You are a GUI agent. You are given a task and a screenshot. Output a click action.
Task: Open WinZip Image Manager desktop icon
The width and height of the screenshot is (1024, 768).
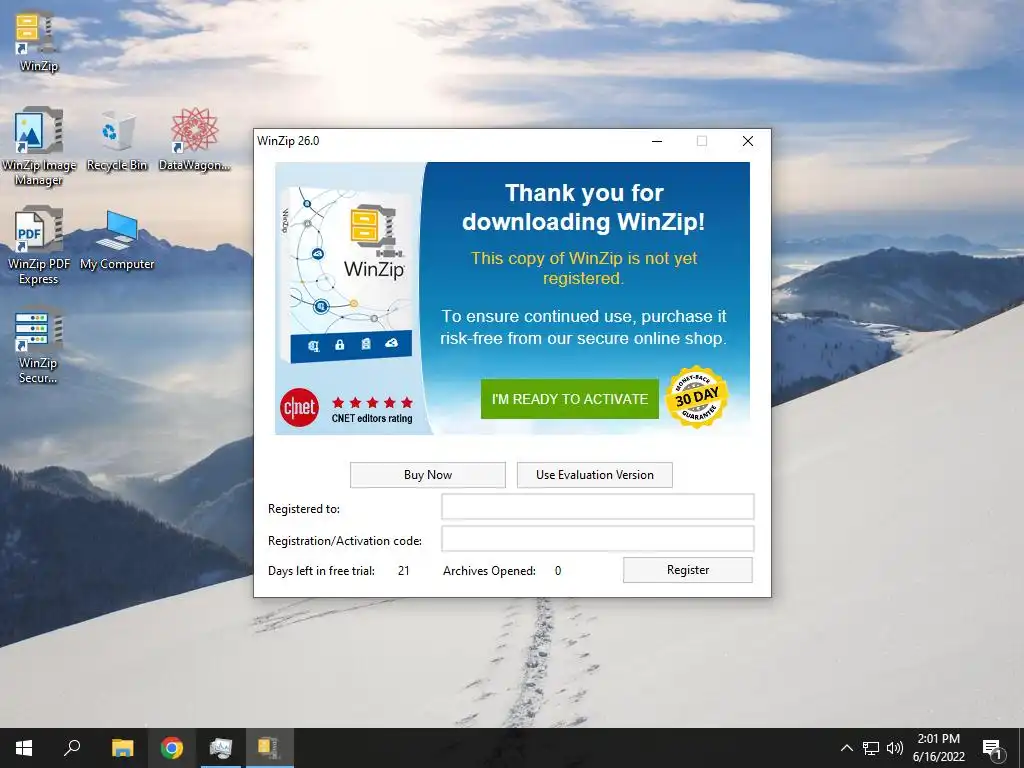[x=39, y=146]
